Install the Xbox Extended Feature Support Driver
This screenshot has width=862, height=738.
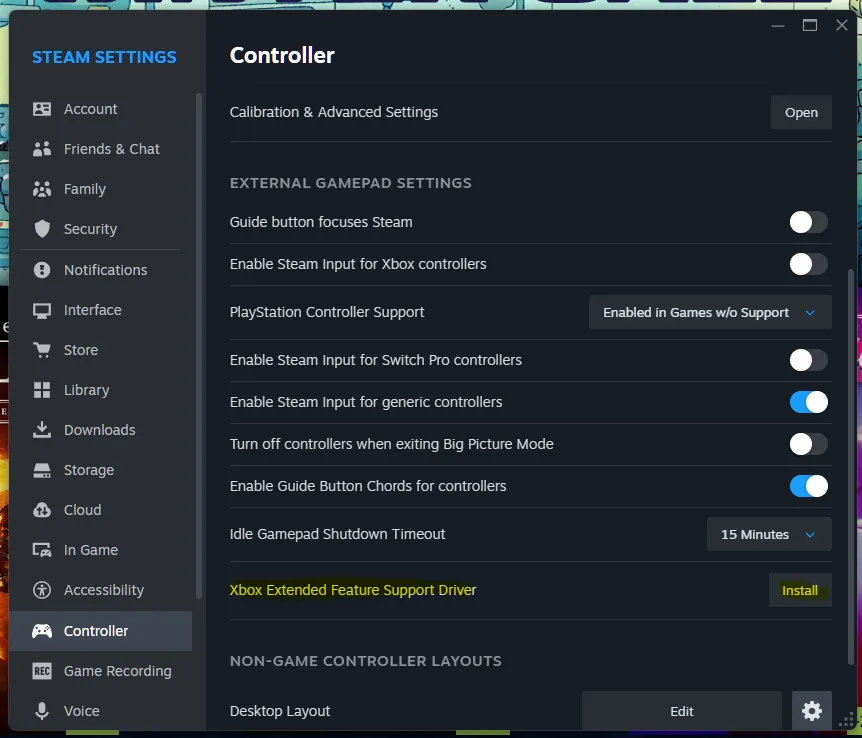pyautogui.click(x=800, y=590)
